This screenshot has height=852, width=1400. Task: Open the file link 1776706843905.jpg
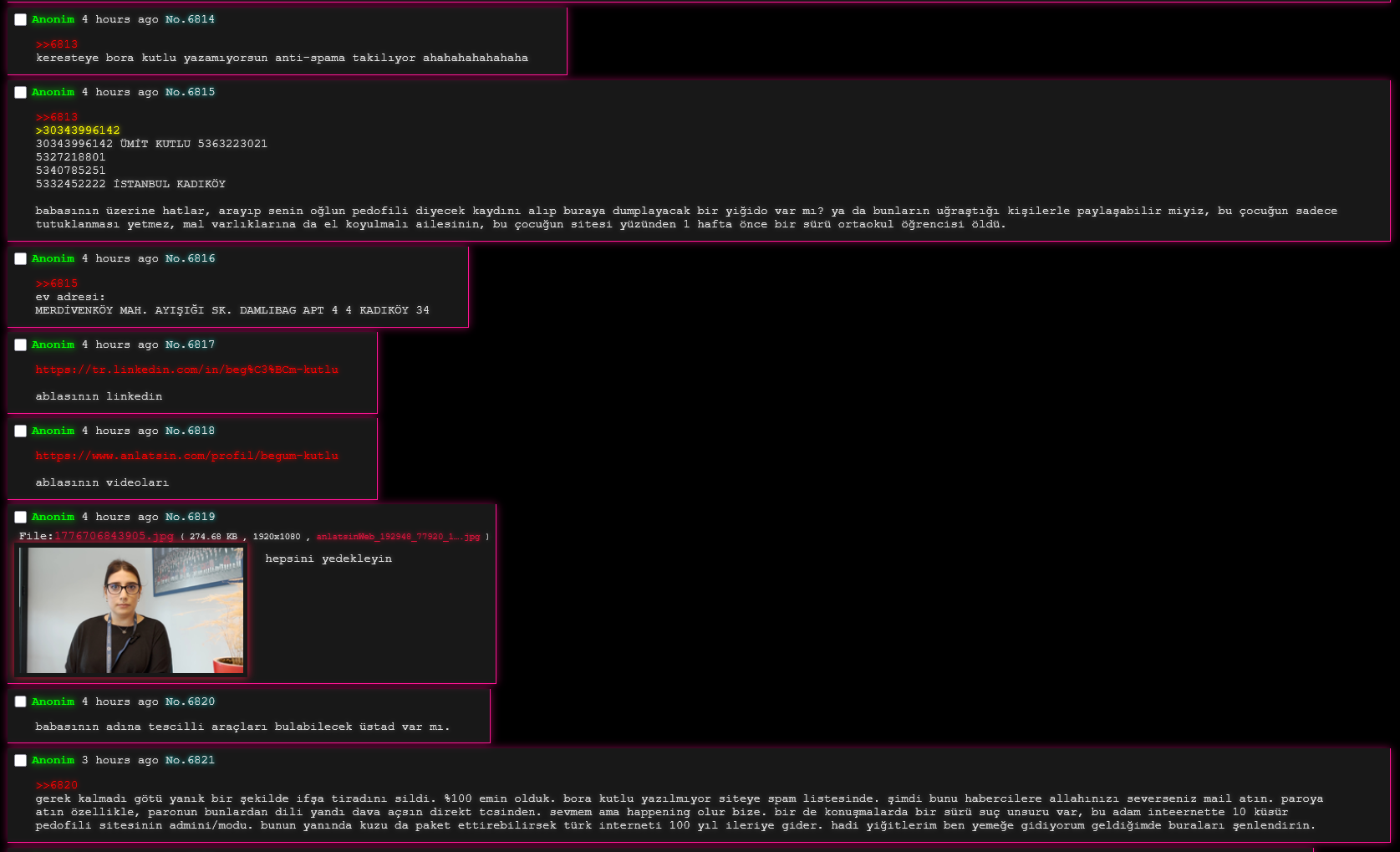click(114, 536)
